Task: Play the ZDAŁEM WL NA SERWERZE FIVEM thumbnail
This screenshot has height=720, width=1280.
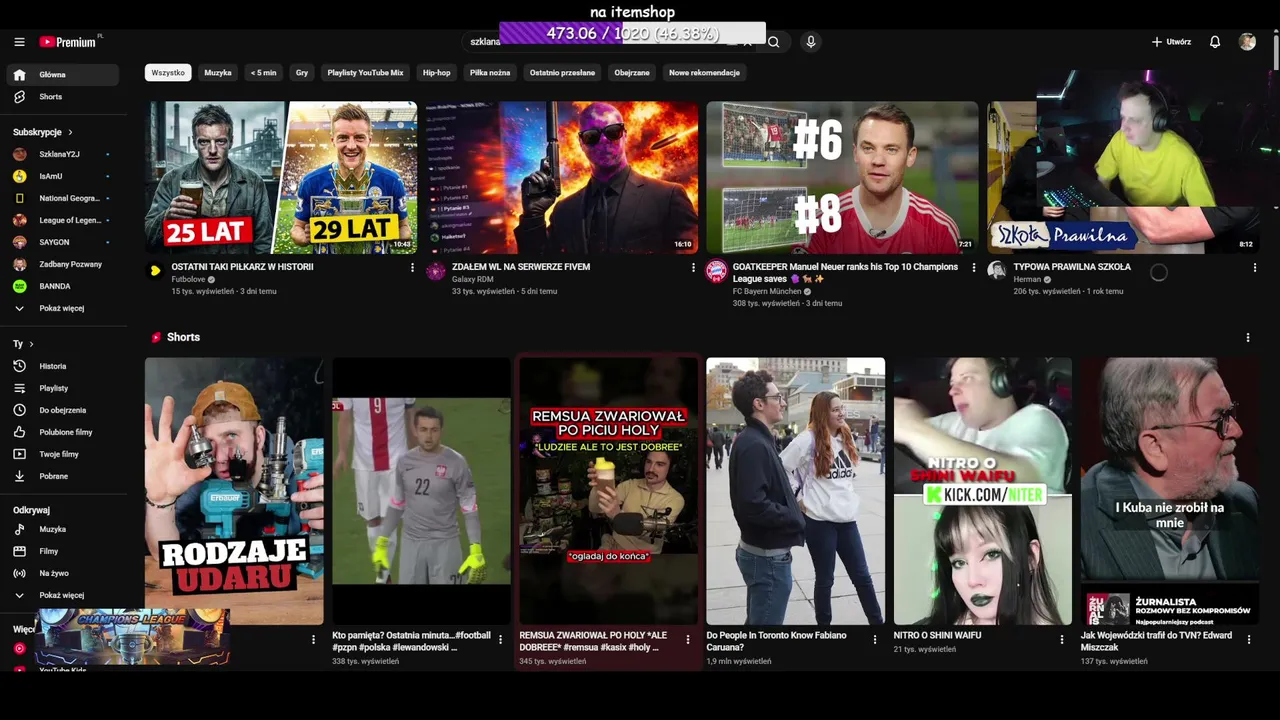Action: click(562, 177)
